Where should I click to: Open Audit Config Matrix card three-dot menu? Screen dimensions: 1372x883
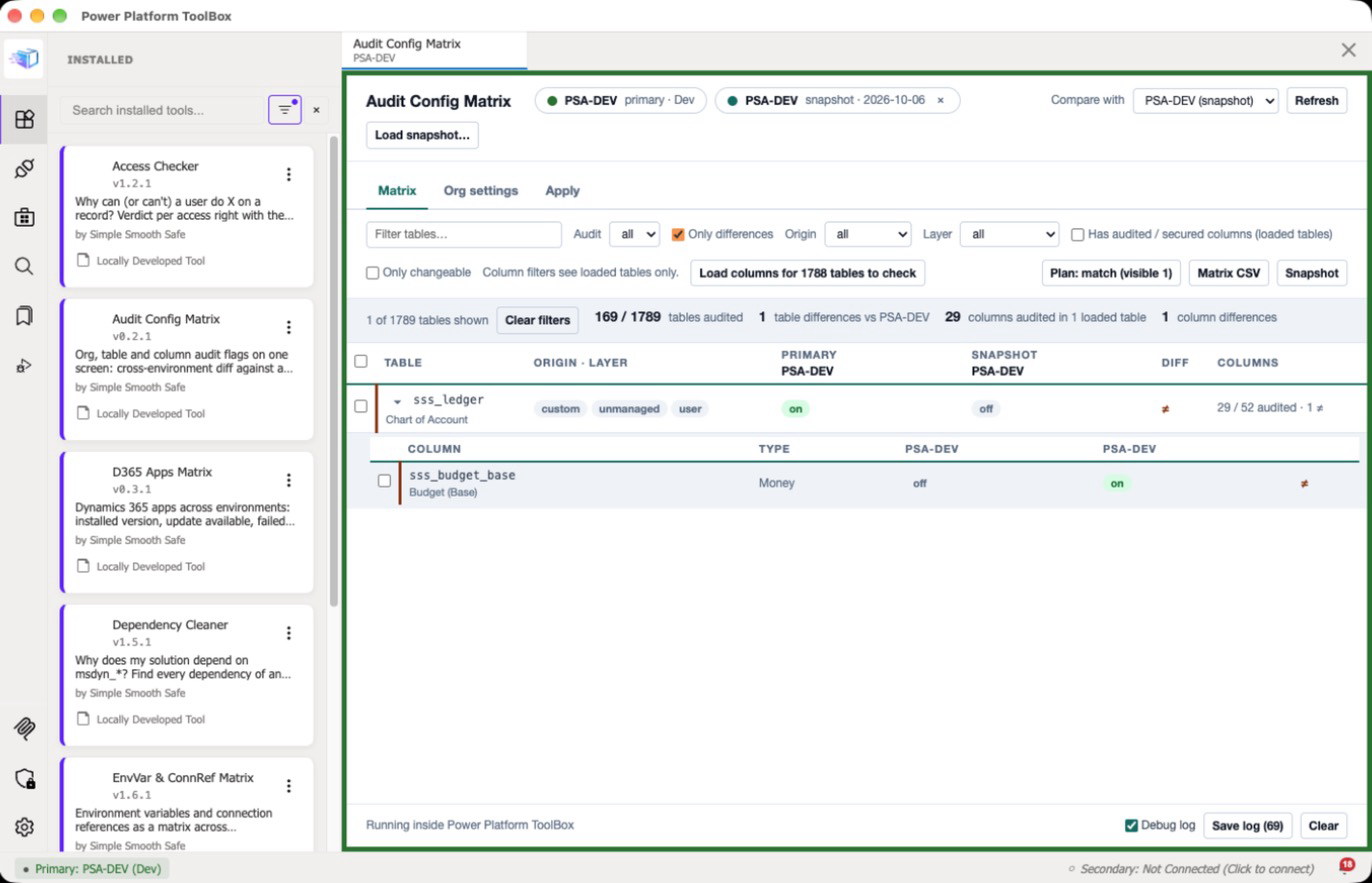(x=289, y=327)
